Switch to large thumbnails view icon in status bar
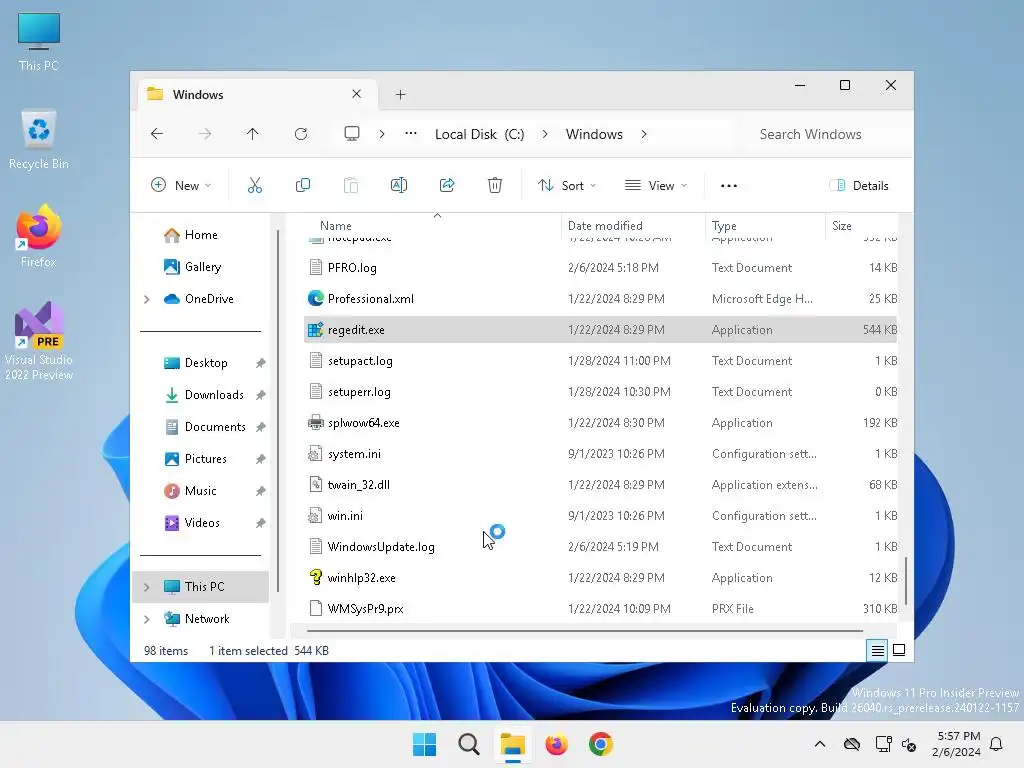The image size is (1024, 768). click(899, 650)
